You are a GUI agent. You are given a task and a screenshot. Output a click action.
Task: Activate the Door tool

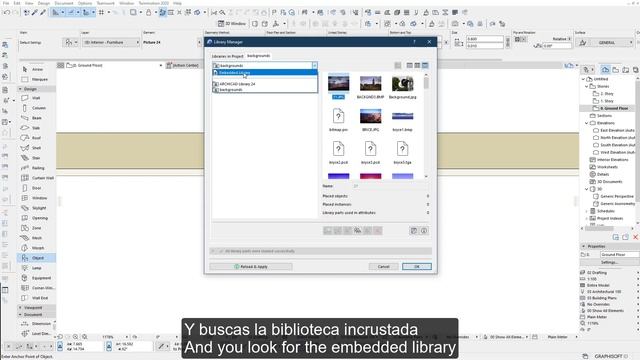click(x=37, y=188)
